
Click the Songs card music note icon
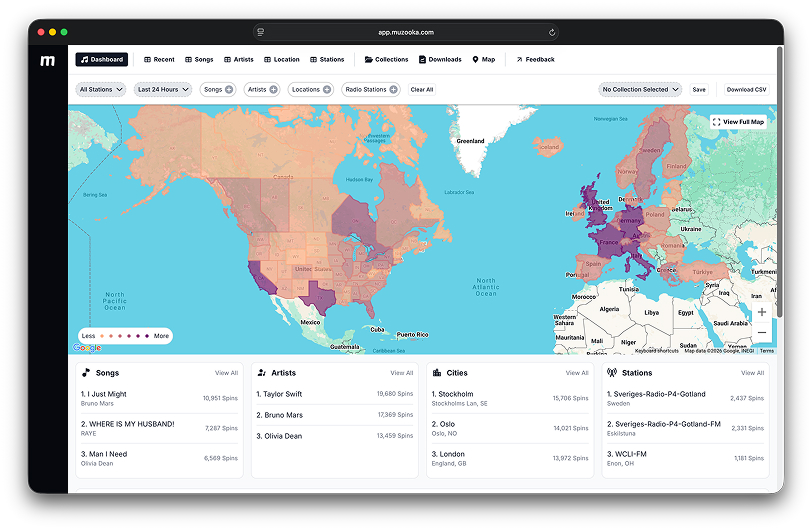[86, 372]
